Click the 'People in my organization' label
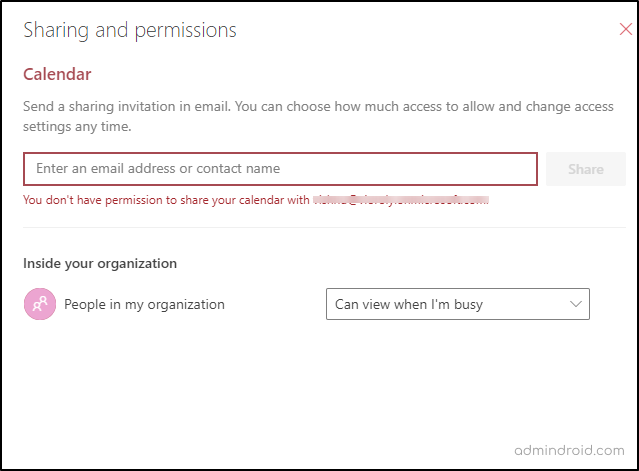This screenshot has width=639, height=471. tap(144, 304)
